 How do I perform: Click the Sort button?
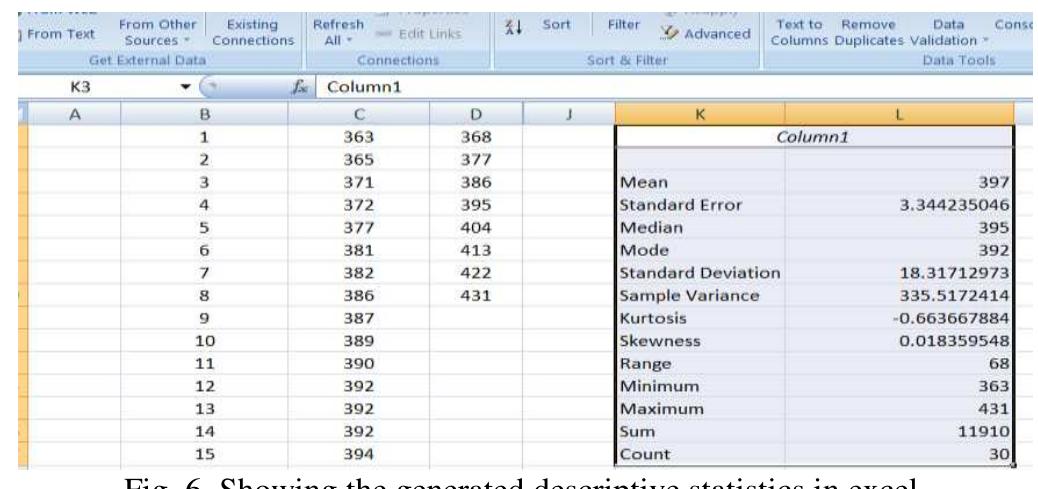556,25
